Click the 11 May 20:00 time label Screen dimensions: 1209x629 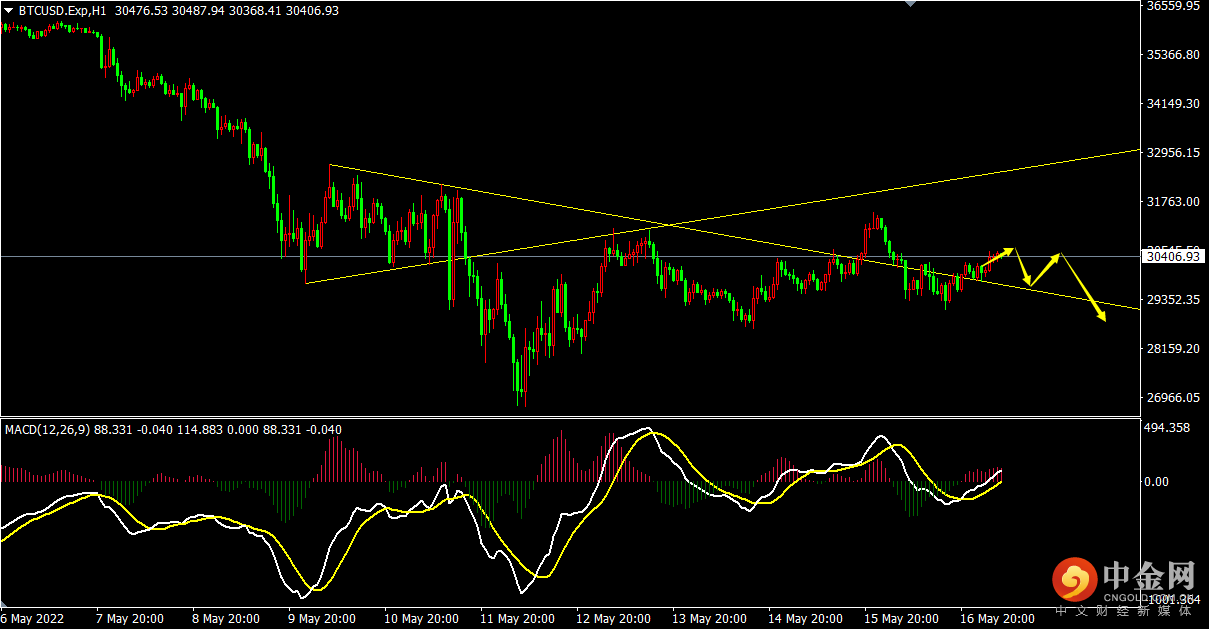(516, 619)
